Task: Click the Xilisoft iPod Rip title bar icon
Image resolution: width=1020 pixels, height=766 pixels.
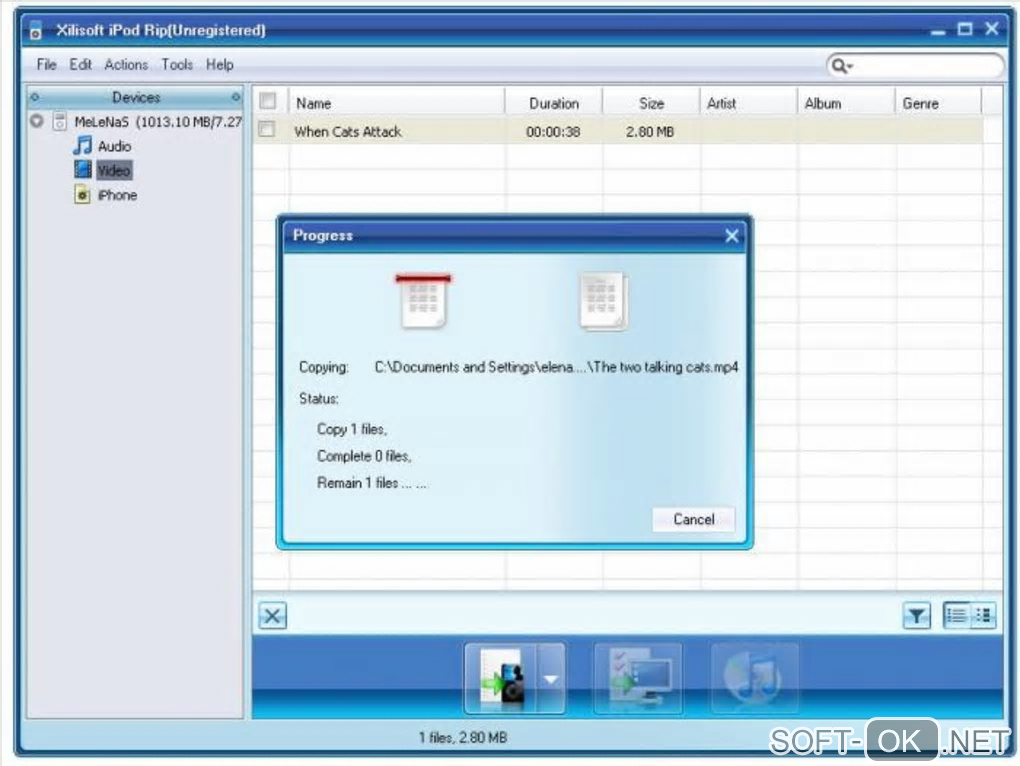Action: [36, 31]
